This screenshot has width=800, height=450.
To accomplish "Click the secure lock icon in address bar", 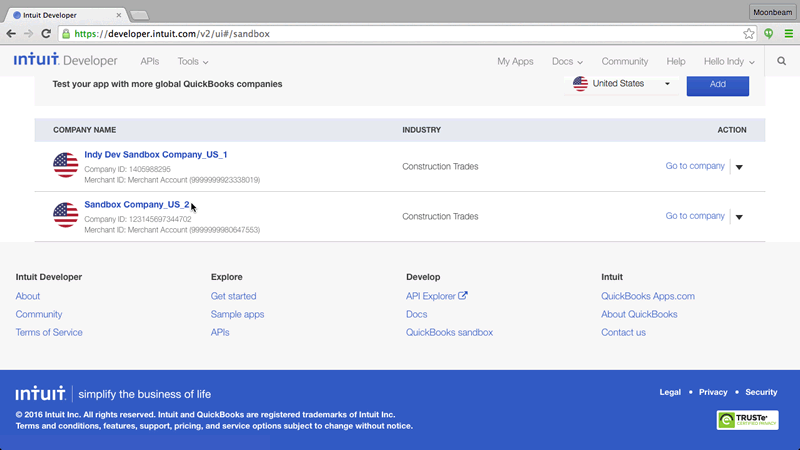I will (66, 34).
